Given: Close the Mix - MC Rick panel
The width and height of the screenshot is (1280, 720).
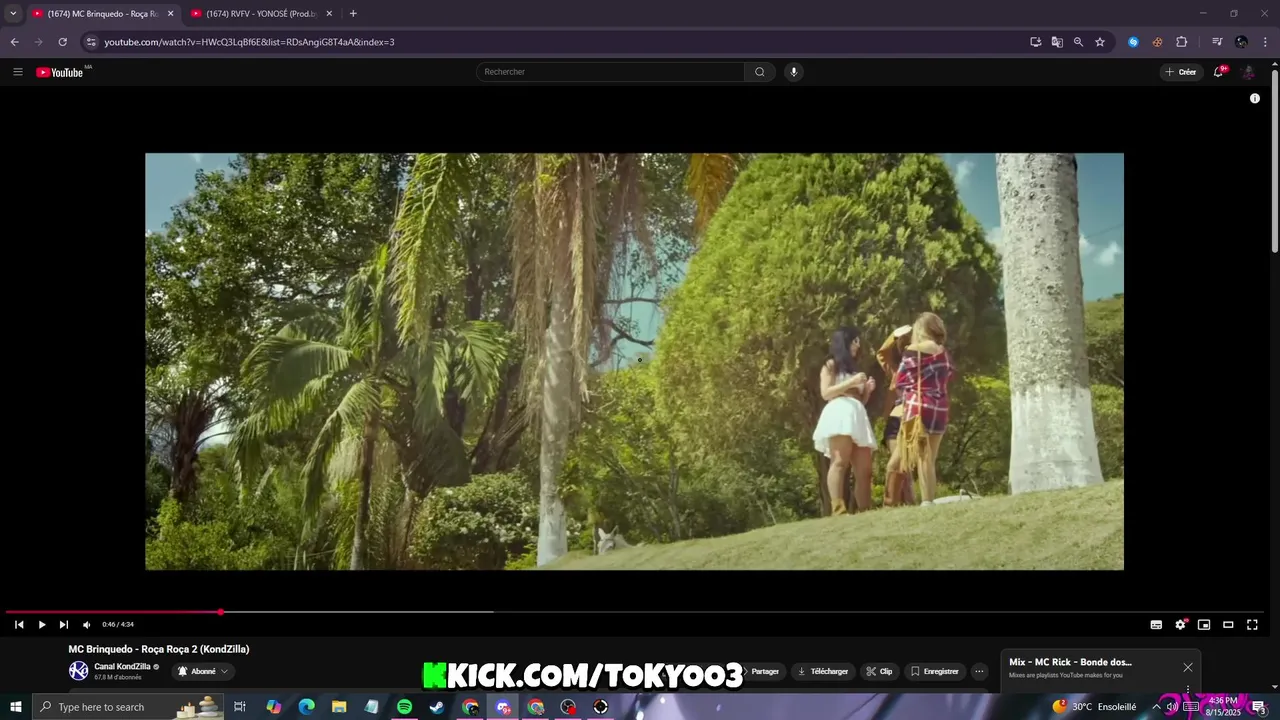Looking at the screenshot, I should point(1188,667).
